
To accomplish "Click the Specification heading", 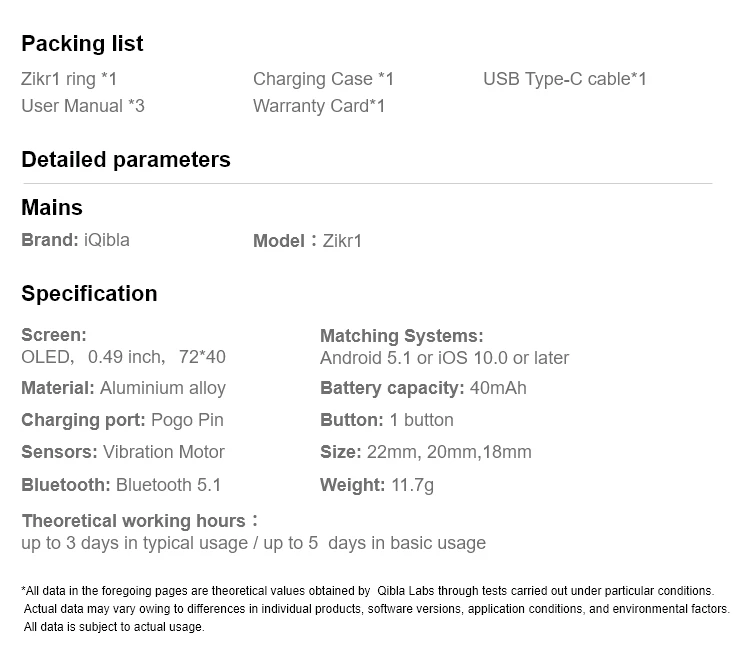I will click(x=89, y=294).
